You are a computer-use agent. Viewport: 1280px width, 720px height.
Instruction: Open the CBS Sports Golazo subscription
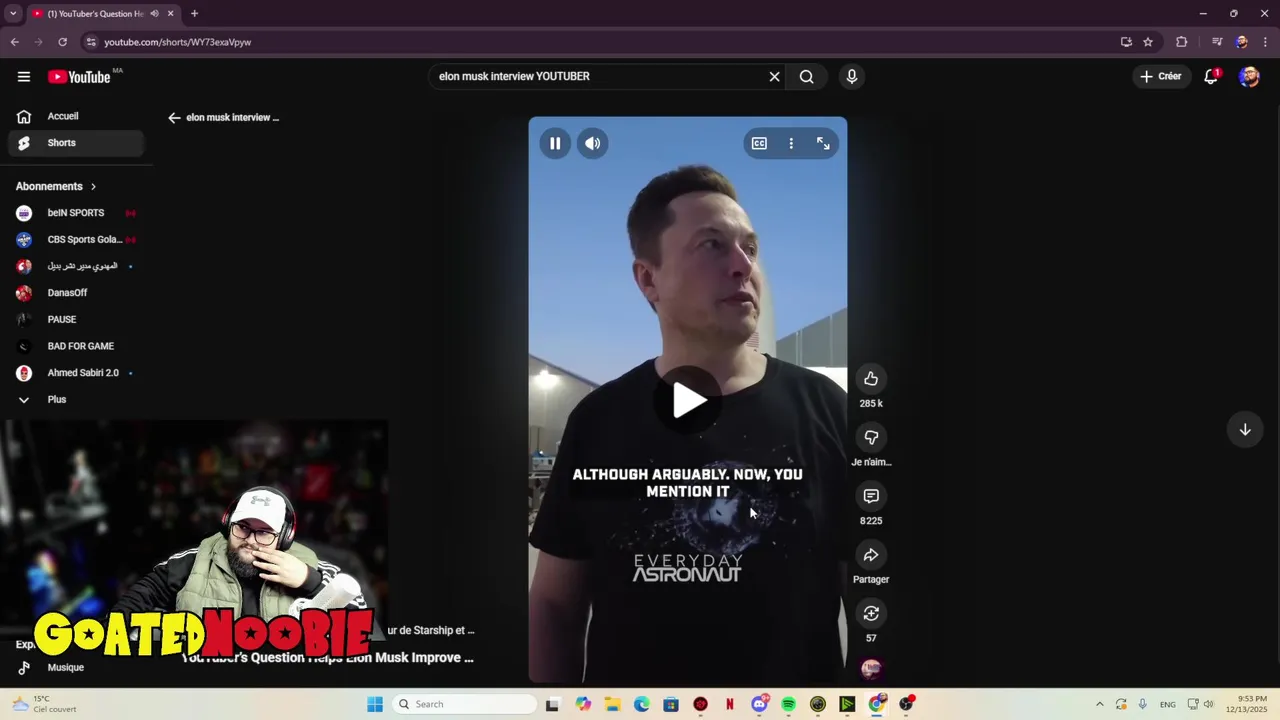click(x=76, y=240)
